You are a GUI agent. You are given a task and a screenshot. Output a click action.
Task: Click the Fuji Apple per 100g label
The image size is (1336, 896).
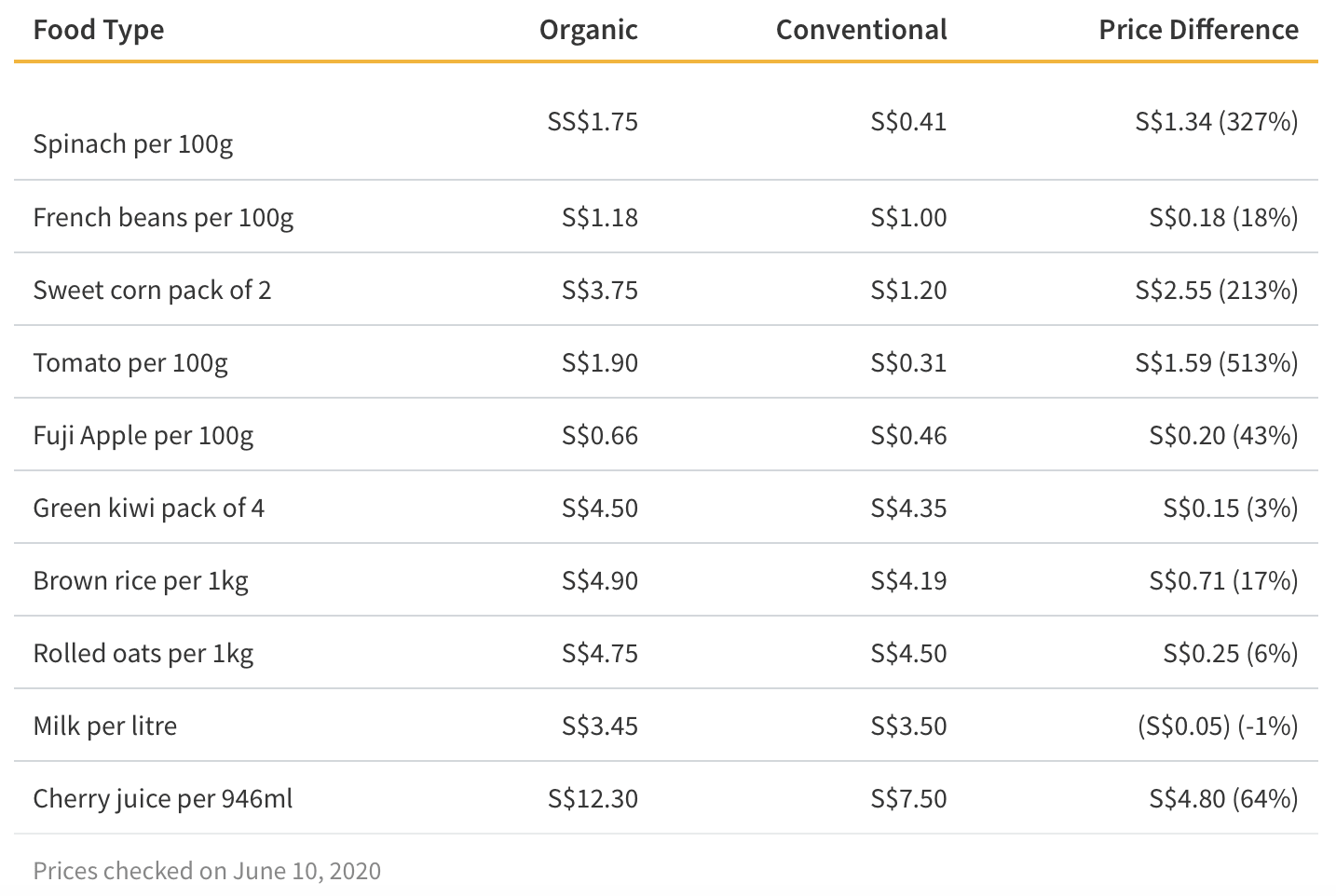[143, 435]
